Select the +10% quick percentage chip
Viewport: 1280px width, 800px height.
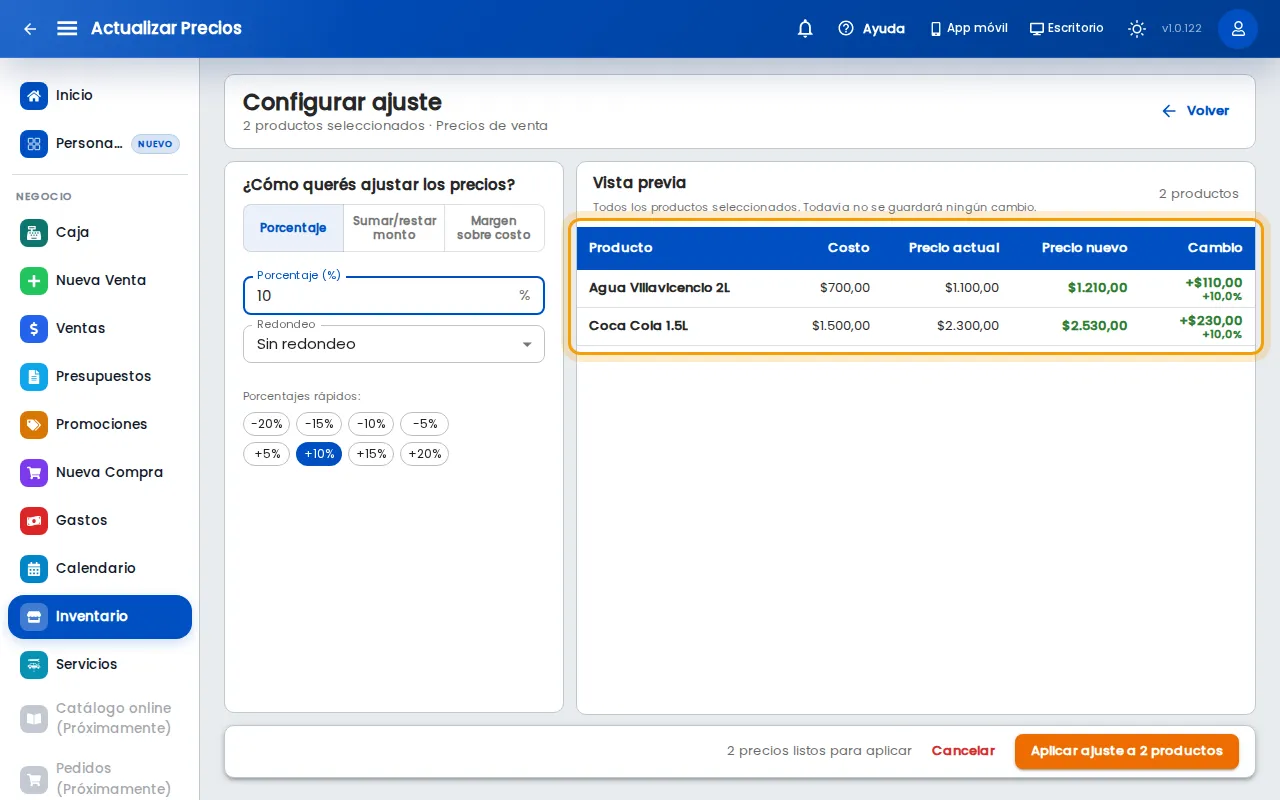point(319,454)
